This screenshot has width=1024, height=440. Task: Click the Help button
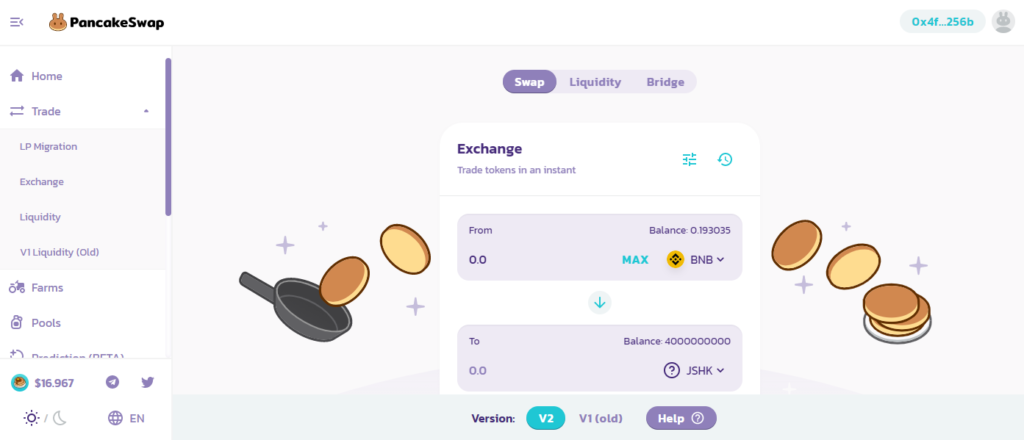(x=681, y=418)
